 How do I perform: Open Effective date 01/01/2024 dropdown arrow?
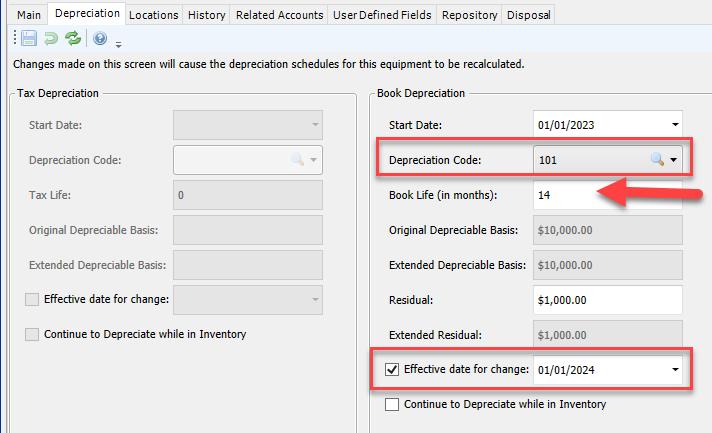pyautogui.click(x=675, y=370)
